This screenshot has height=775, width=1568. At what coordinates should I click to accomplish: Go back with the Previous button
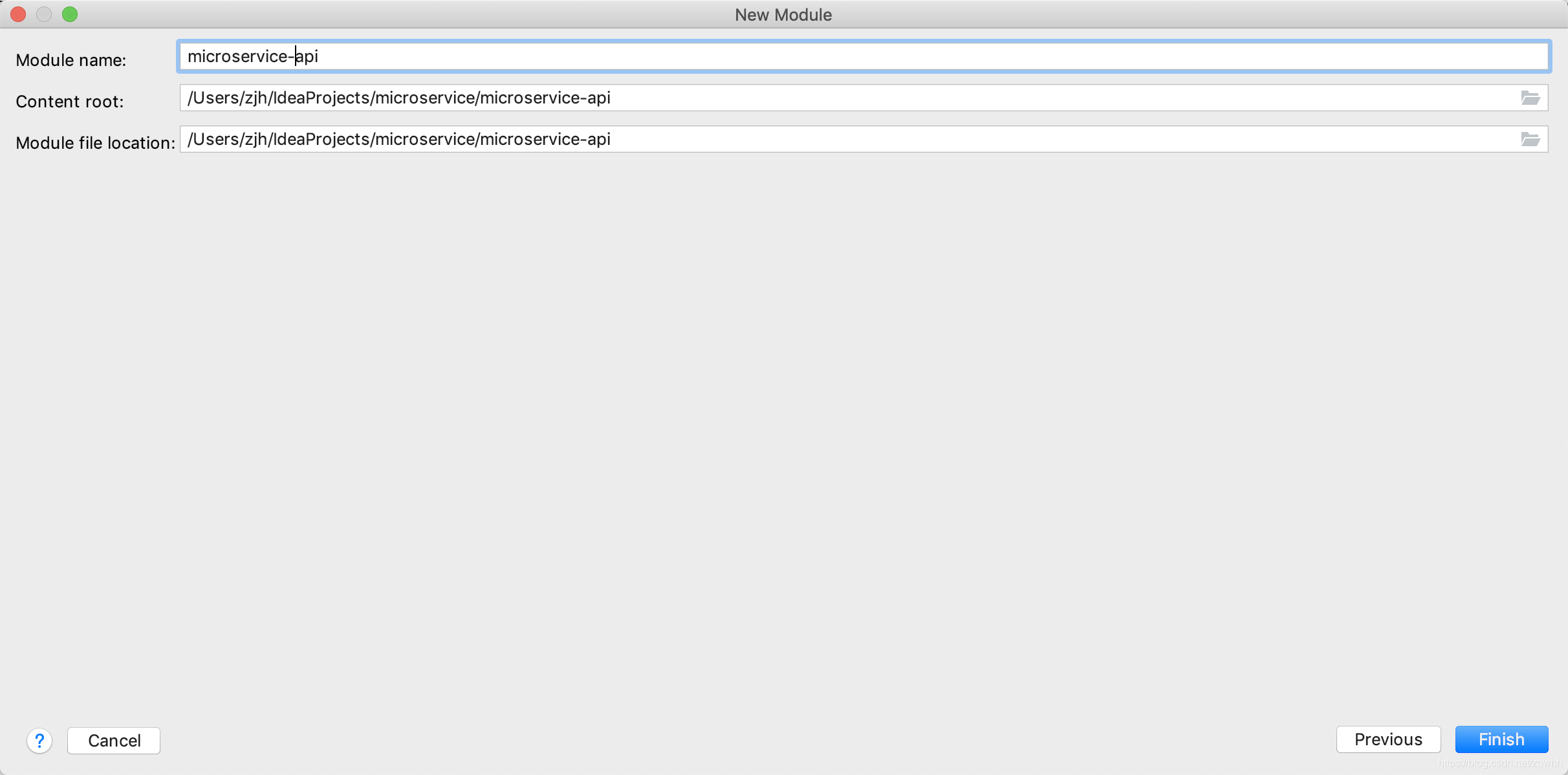tap(1388, 739)
